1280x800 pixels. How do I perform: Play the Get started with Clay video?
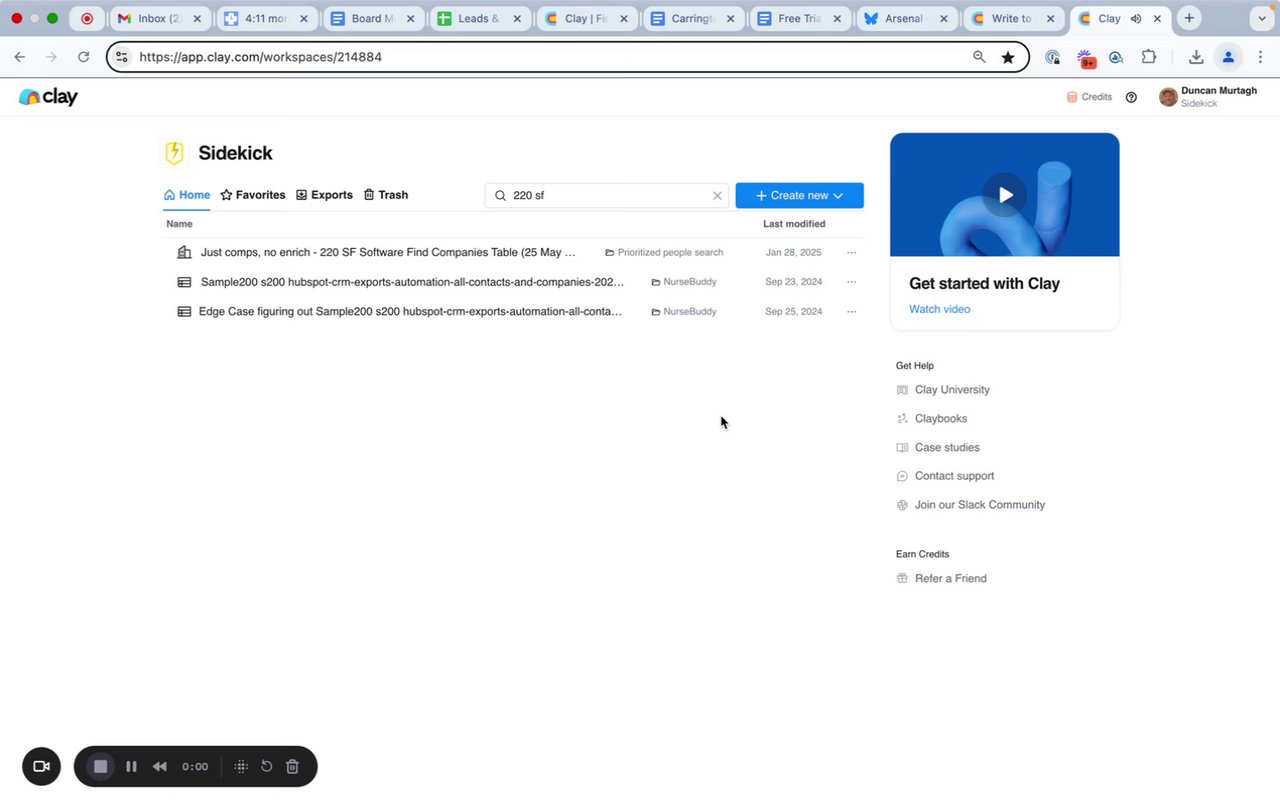click(x=1005, y=195)
